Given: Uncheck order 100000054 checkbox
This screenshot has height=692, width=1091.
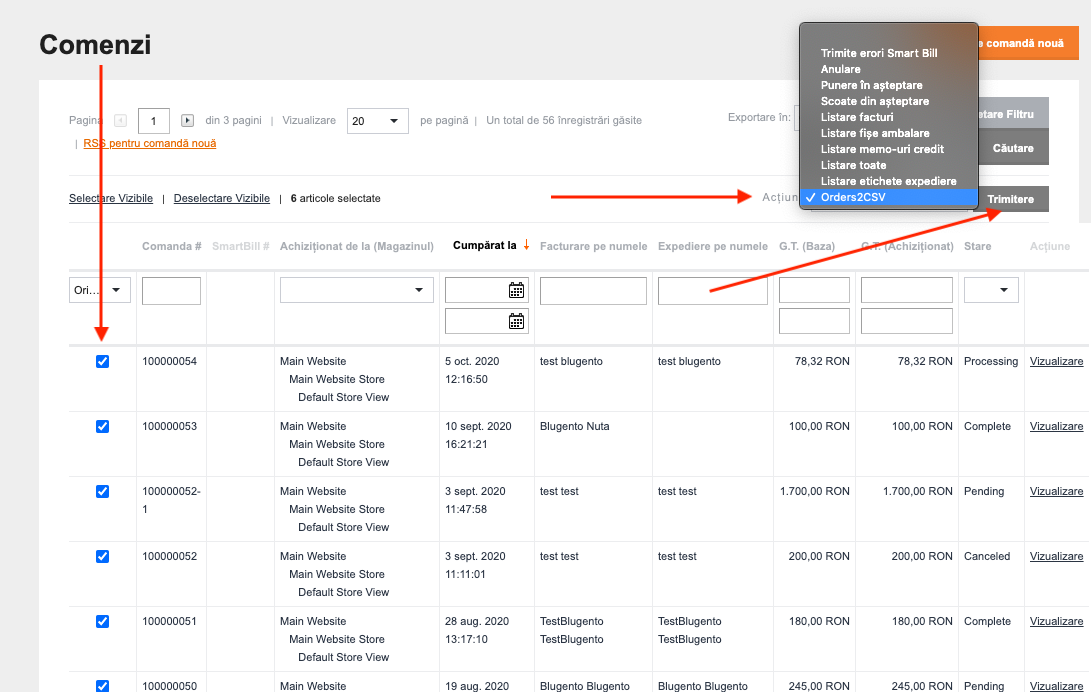Looking at the screenshot, I should (x=102, y=362).
